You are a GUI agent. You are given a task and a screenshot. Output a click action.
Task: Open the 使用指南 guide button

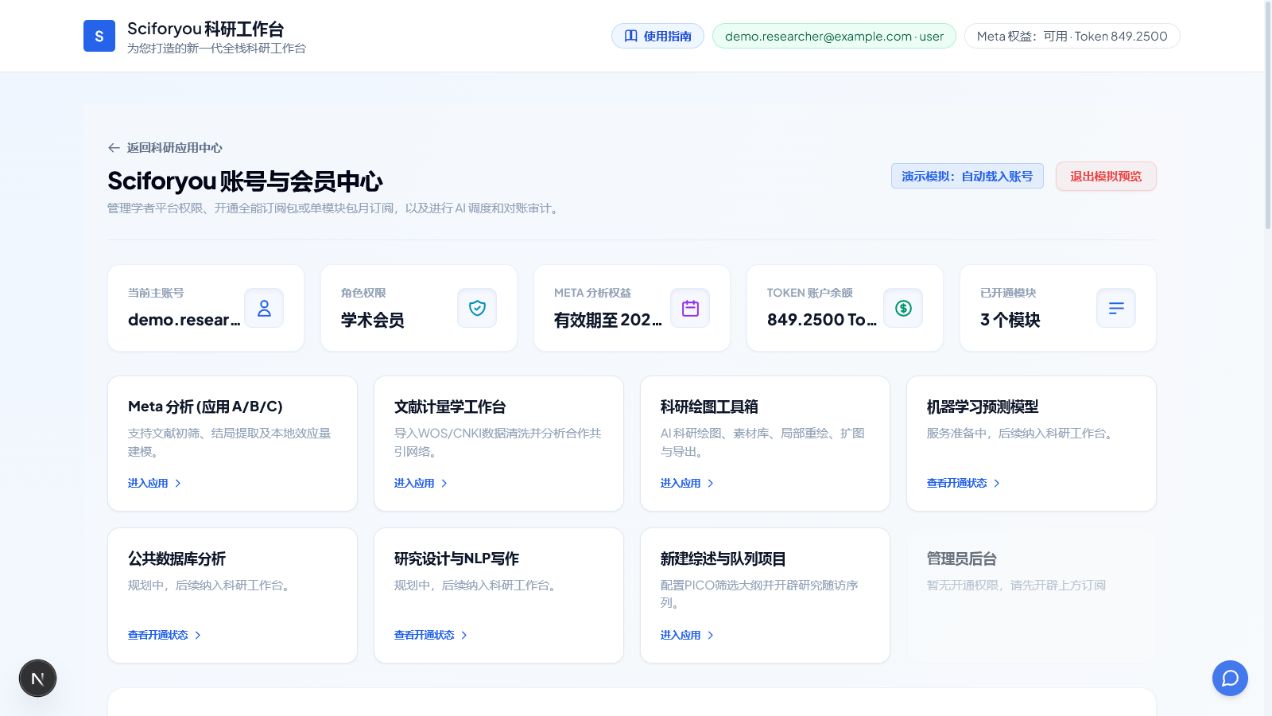pyautogui.click(x=658, y=36)
